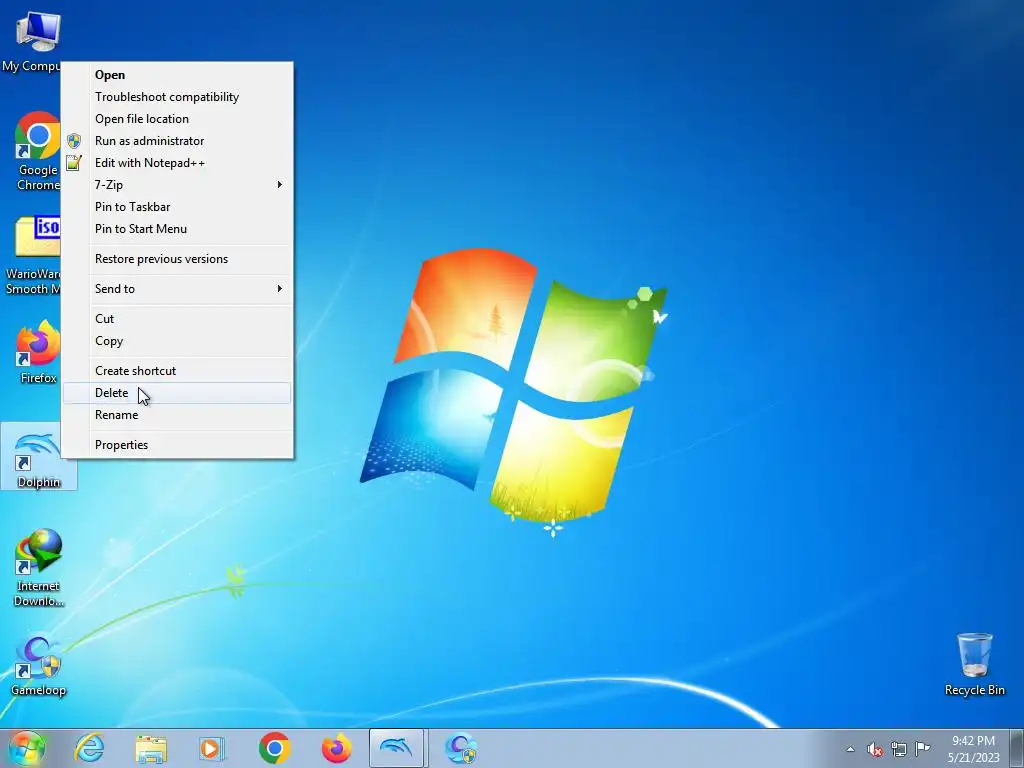
Task: Open Windows Media Player from the taskbar
Action: tap(212, 748)
